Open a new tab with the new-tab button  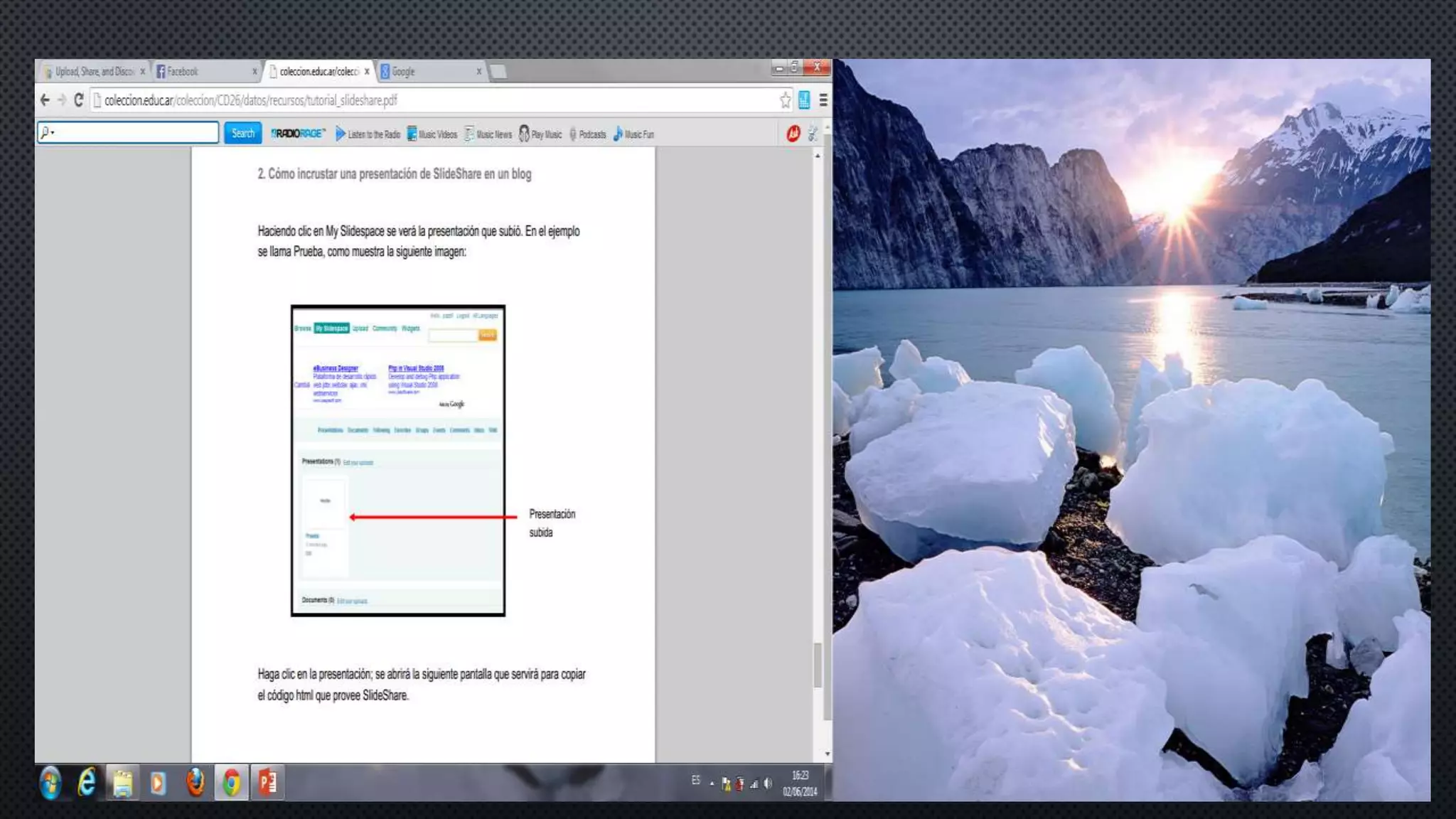point(498,72)
